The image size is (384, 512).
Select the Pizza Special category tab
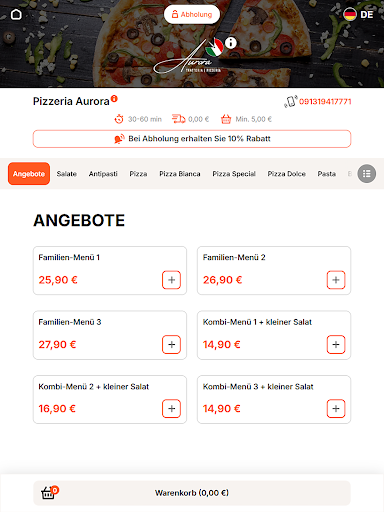pyautogui.click(x=234, y=174)
